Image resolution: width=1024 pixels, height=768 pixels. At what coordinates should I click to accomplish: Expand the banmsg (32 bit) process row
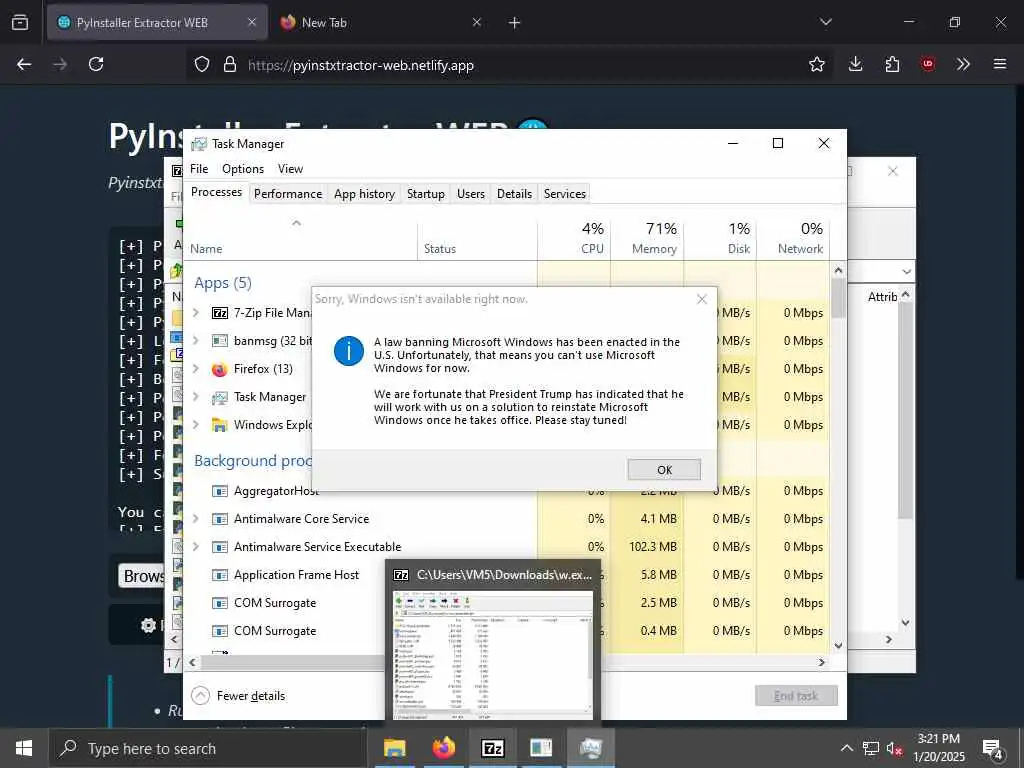tap(196, 340)
